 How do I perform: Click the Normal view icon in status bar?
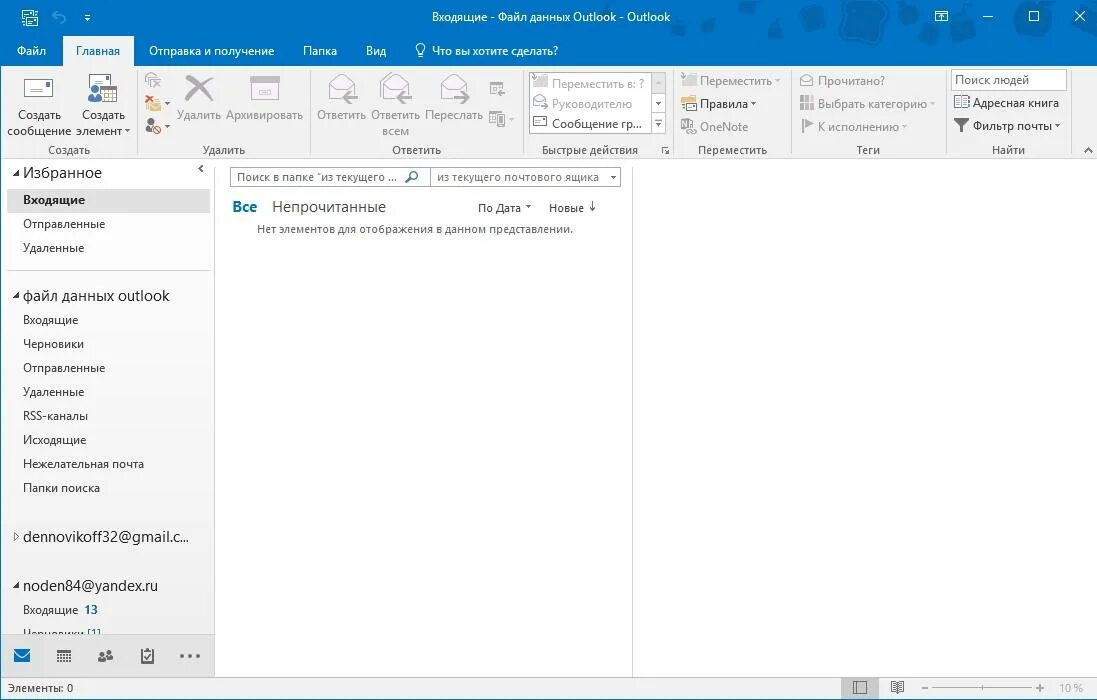click(860, 688)
